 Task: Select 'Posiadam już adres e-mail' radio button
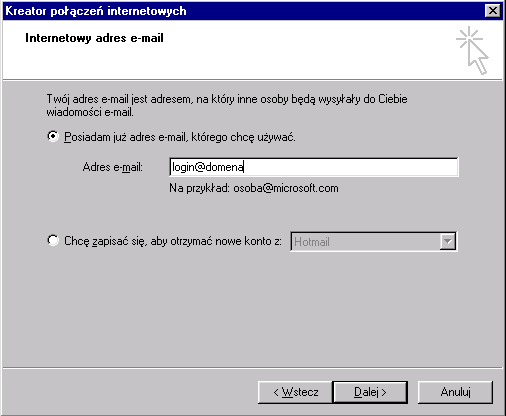click(53, 136)
